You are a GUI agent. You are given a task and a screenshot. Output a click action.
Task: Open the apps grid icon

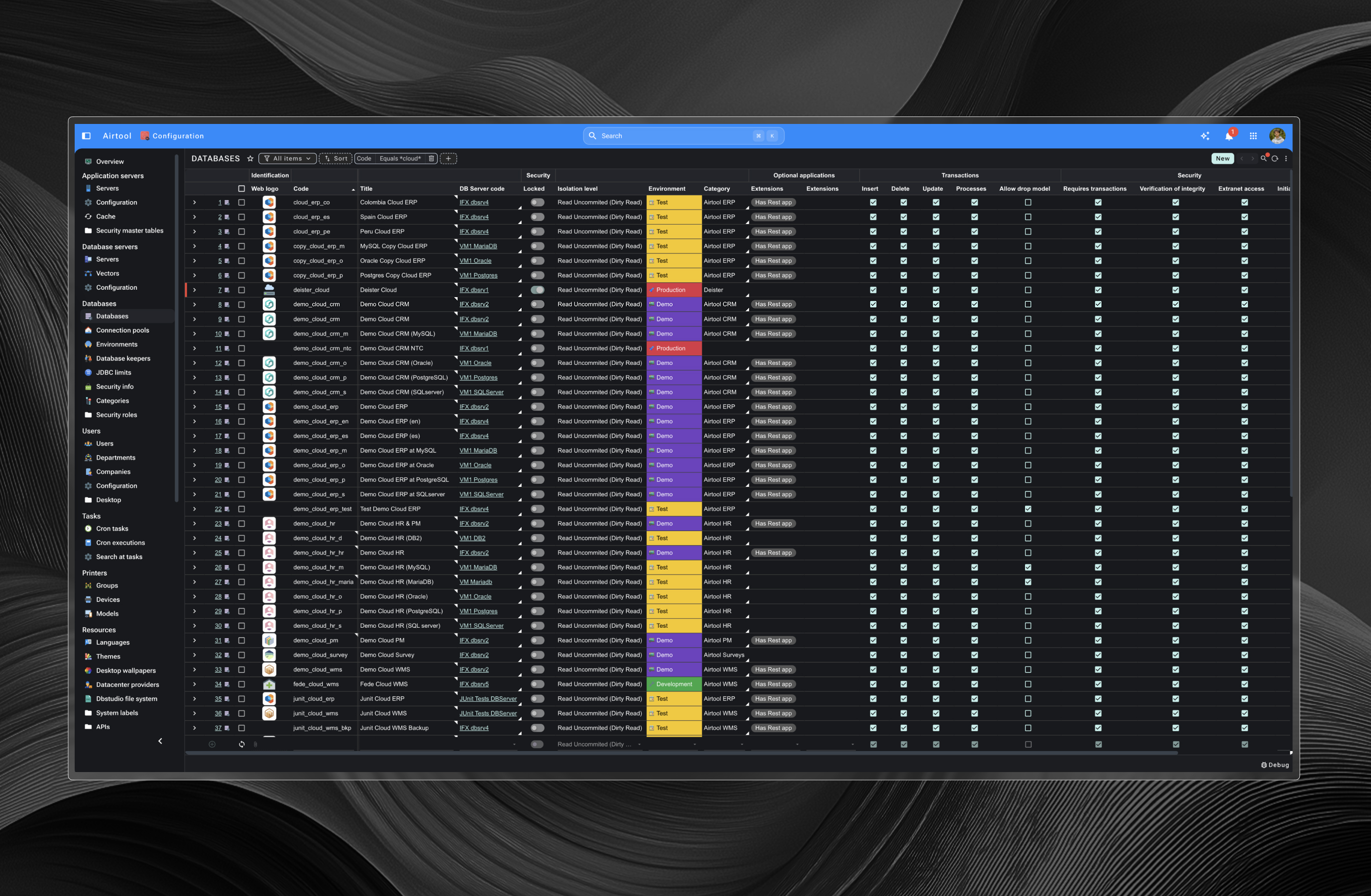(x=1253, y=136)
